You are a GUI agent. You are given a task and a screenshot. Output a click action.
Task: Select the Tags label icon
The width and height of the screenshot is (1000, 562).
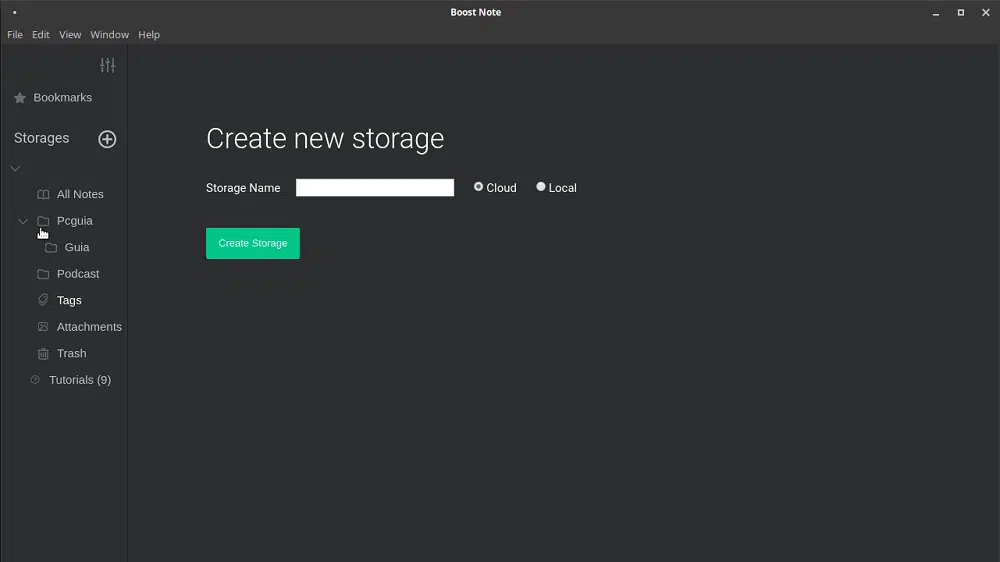[x=43, y=300]
